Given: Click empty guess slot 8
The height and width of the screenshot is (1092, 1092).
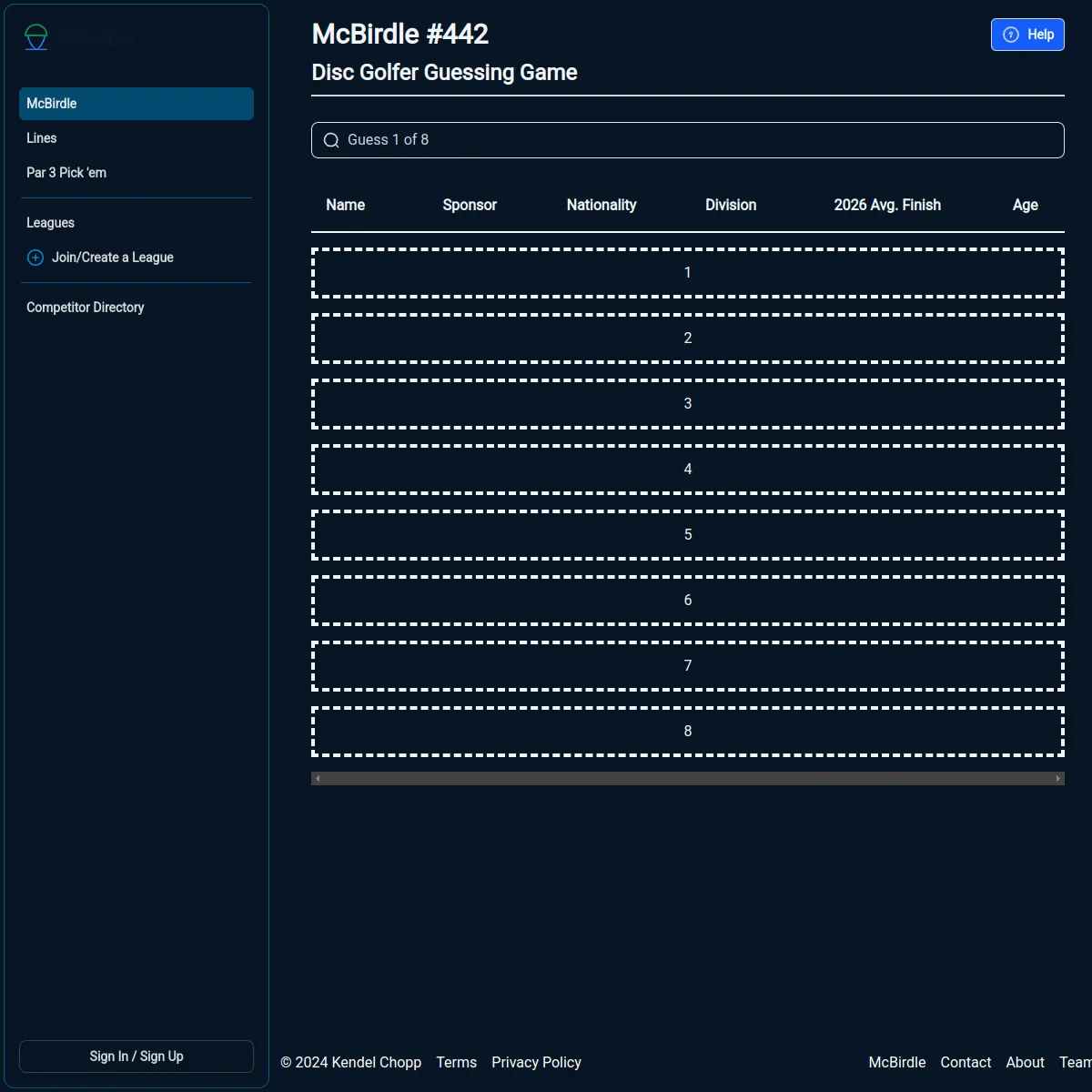Looking at the screenshot, I should click(x=688, y=732).
